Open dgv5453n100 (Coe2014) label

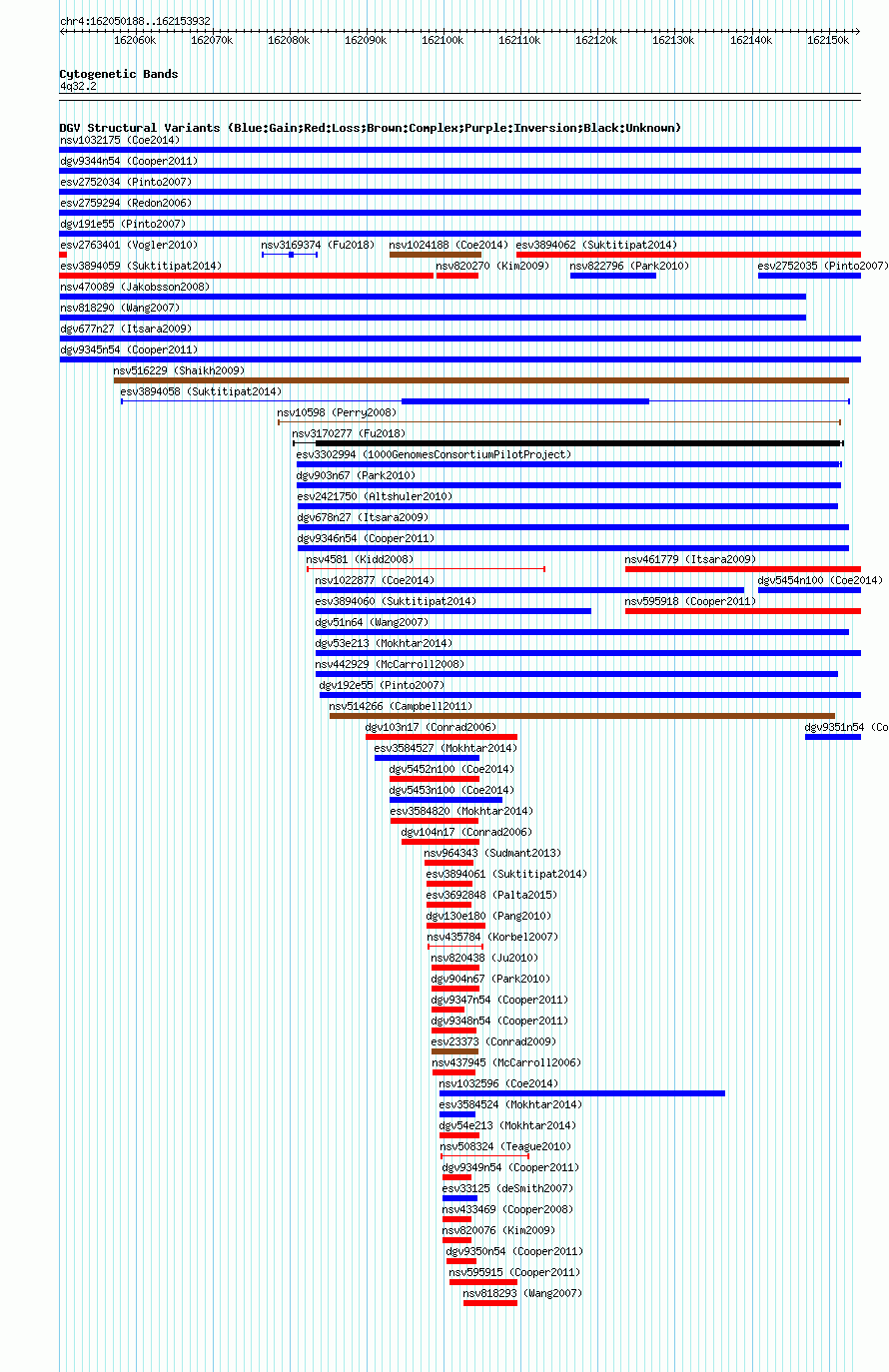(x=451, y=790)
